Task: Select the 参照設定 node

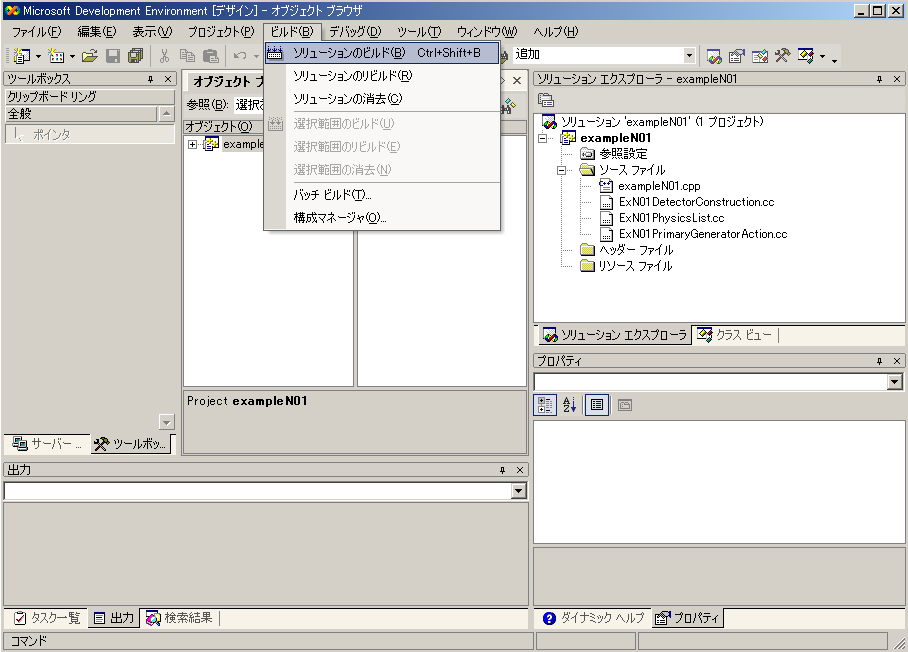Action: point(623,154)
